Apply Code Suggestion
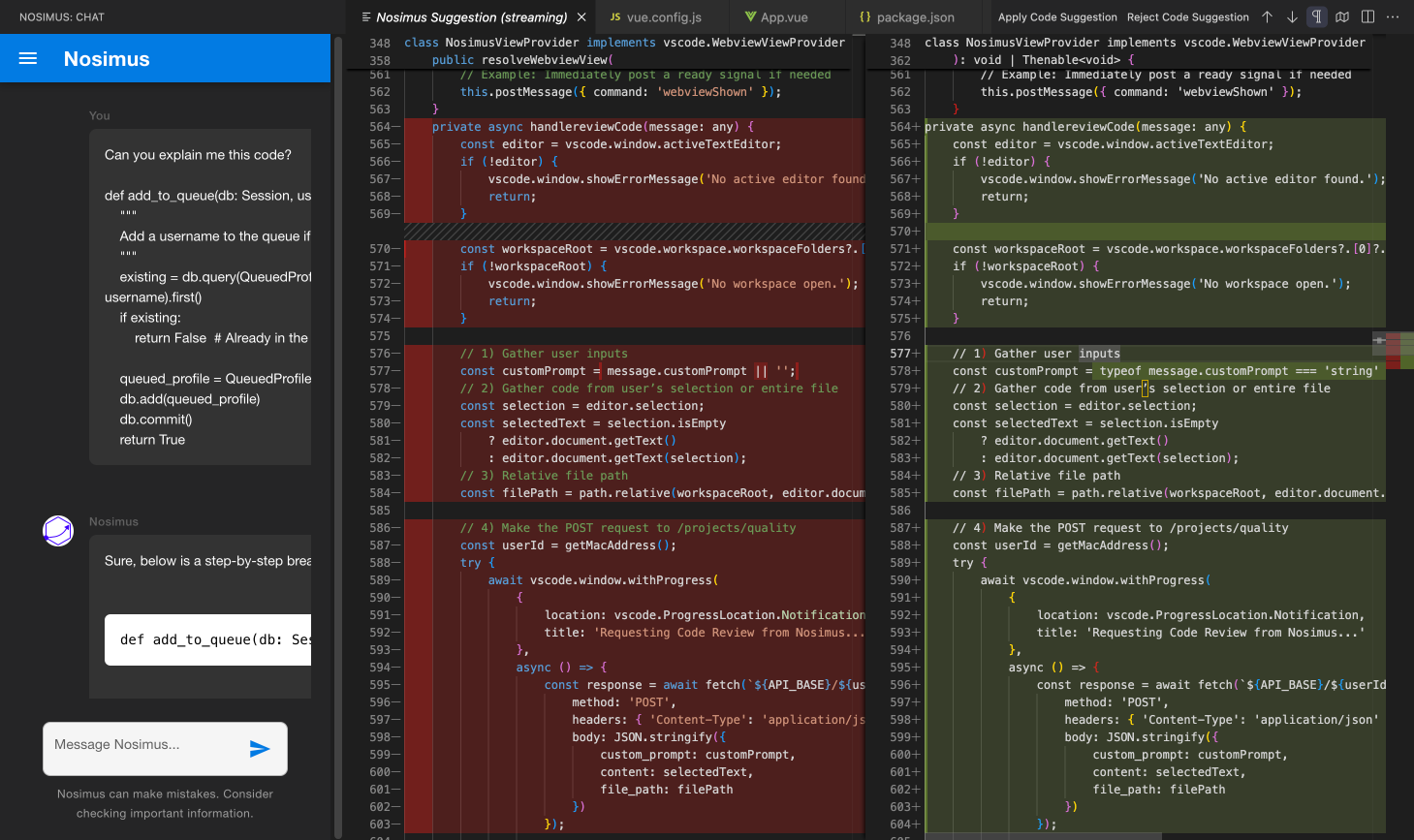The width and height of the screenshot is (1414, 840). coord(1057,17)
